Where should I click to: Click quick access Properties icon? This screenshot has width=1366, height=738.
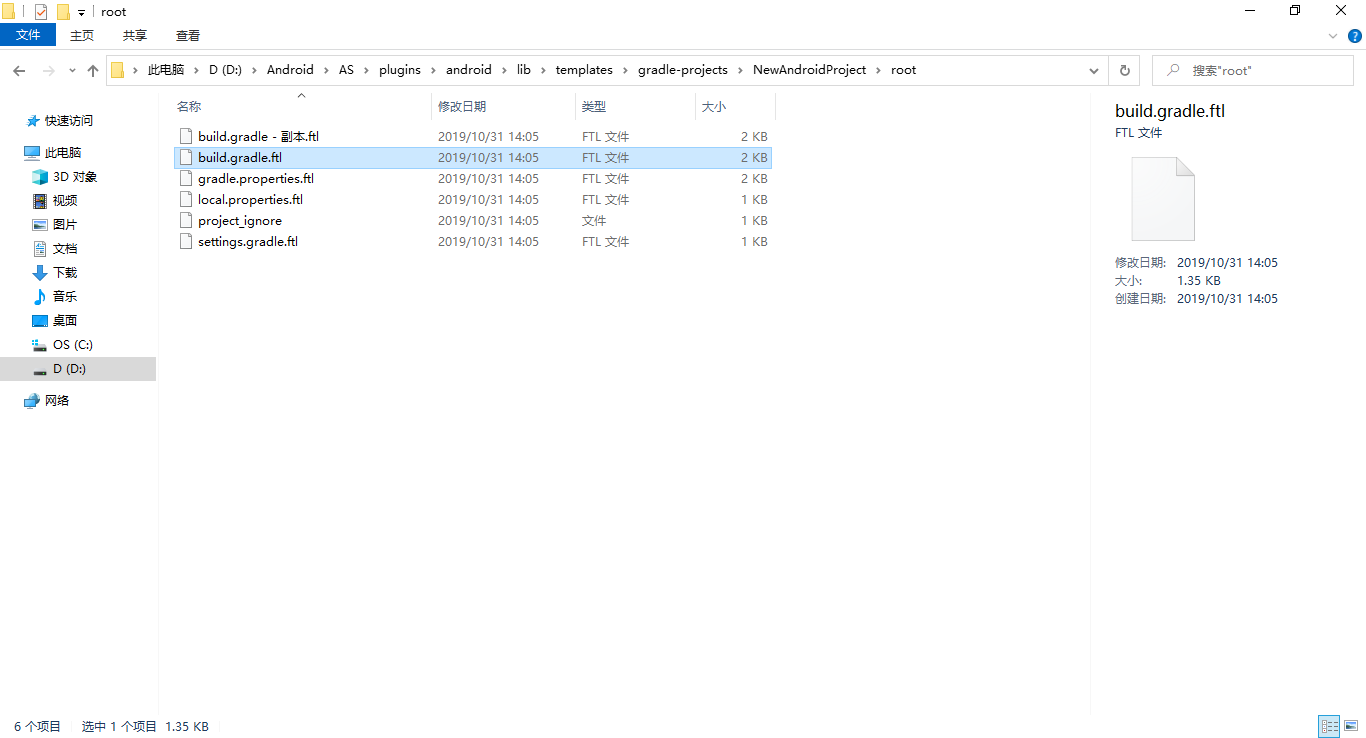click(x=40, y=12)
